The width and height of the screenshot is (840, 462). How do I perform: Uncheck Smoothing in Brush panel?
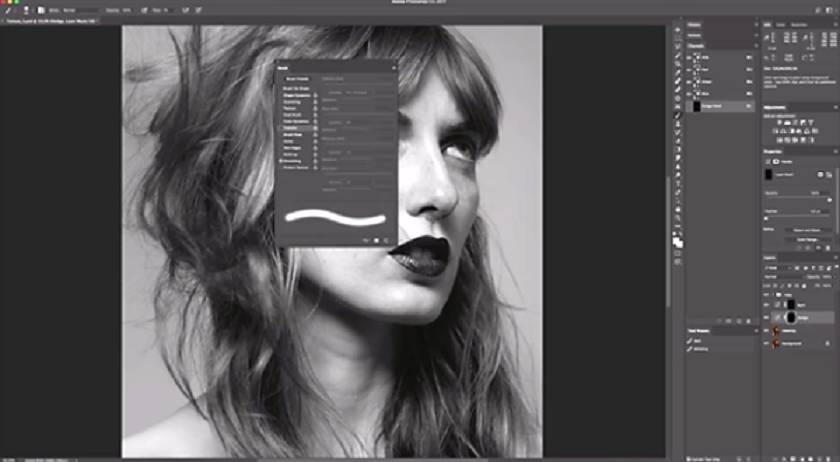click(x=280, y=161)
